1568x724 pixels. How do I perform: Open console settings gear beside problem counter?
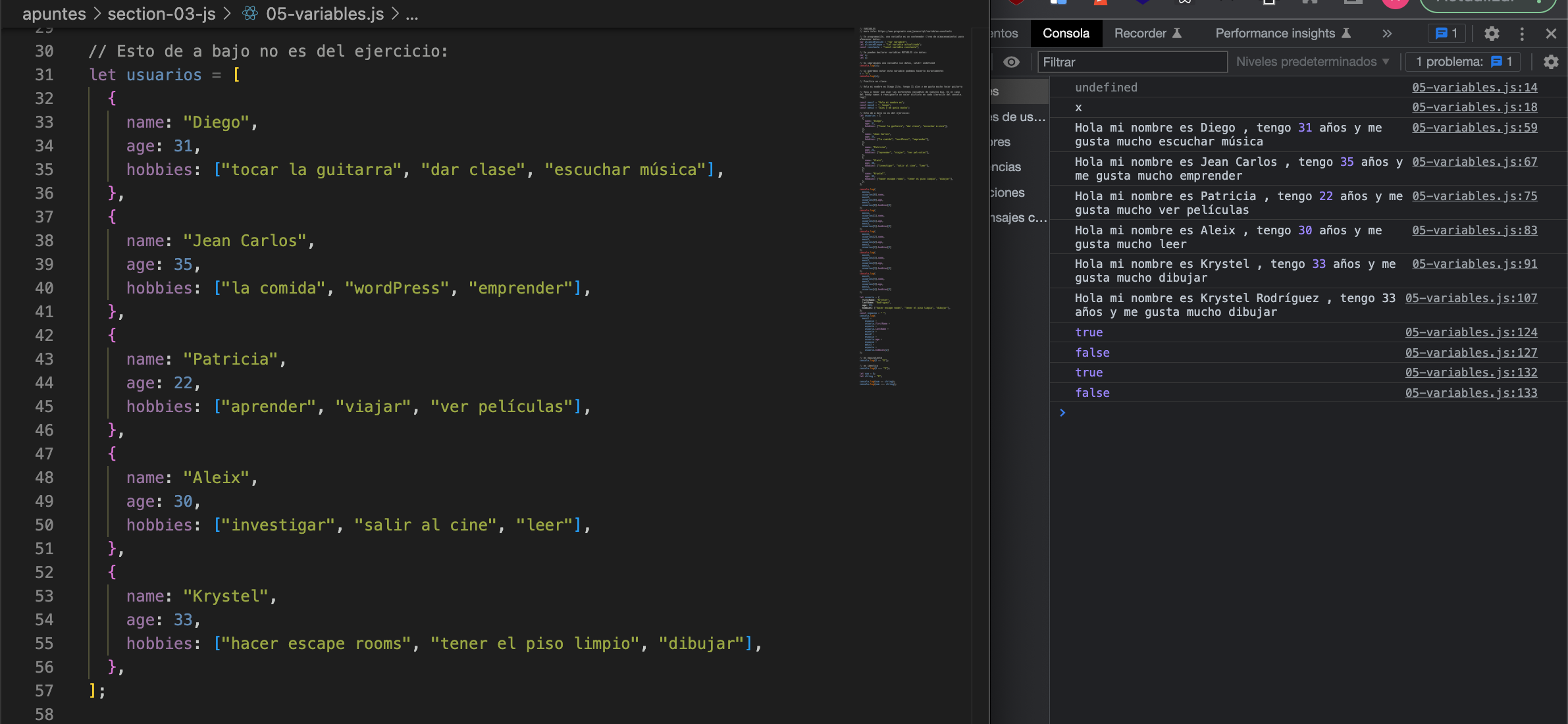coord(1551,62)
